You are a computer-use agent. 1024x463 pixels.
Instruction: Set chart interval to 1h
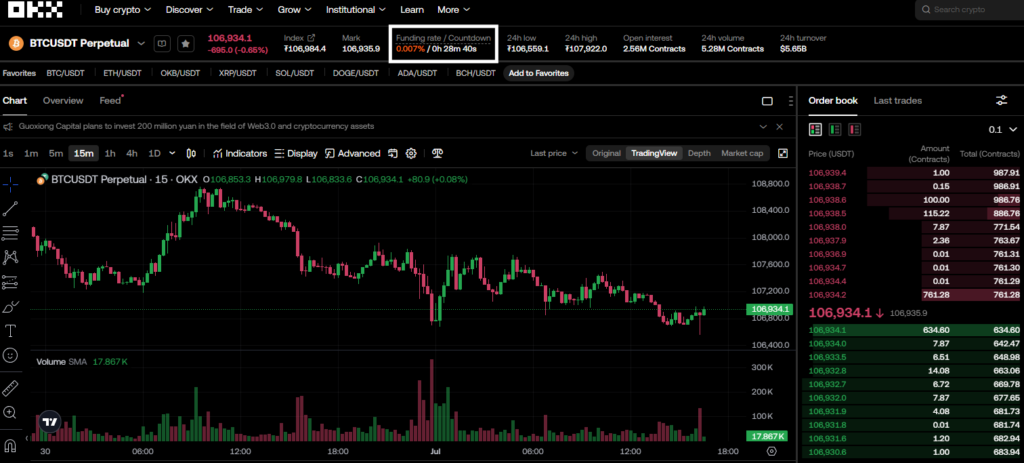(110, 153)
